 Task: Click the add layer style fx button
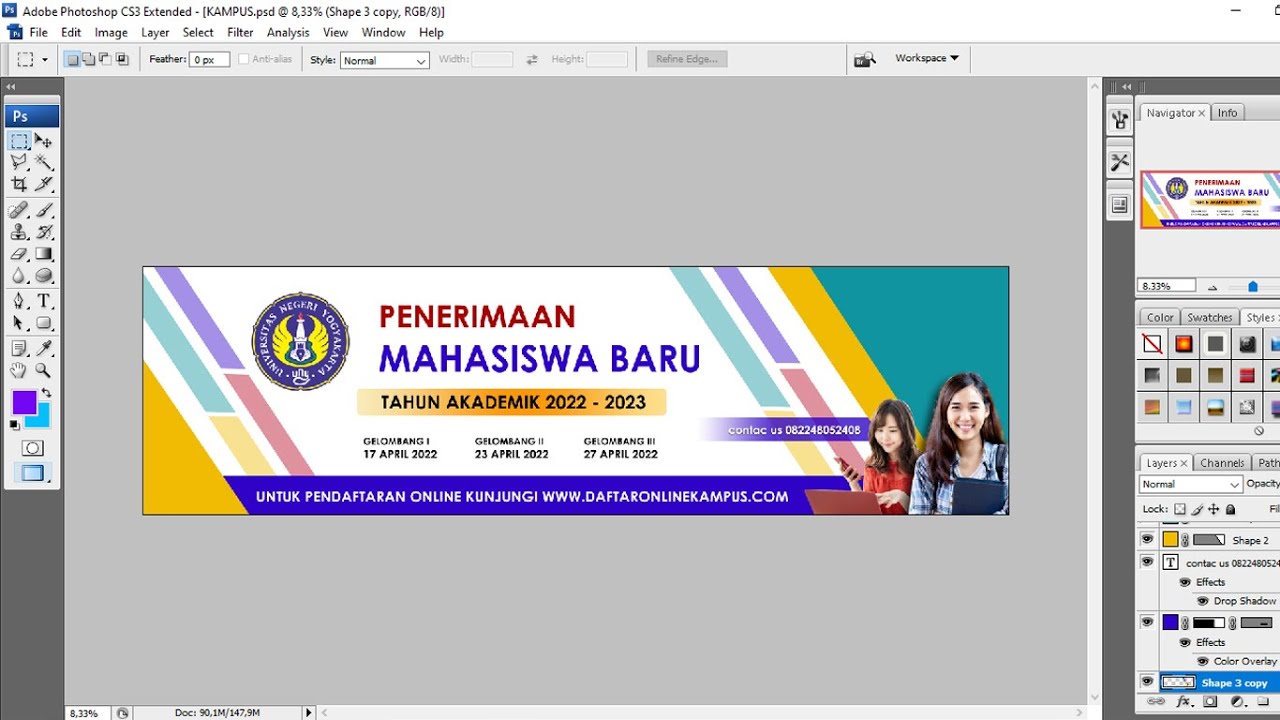1187,702
